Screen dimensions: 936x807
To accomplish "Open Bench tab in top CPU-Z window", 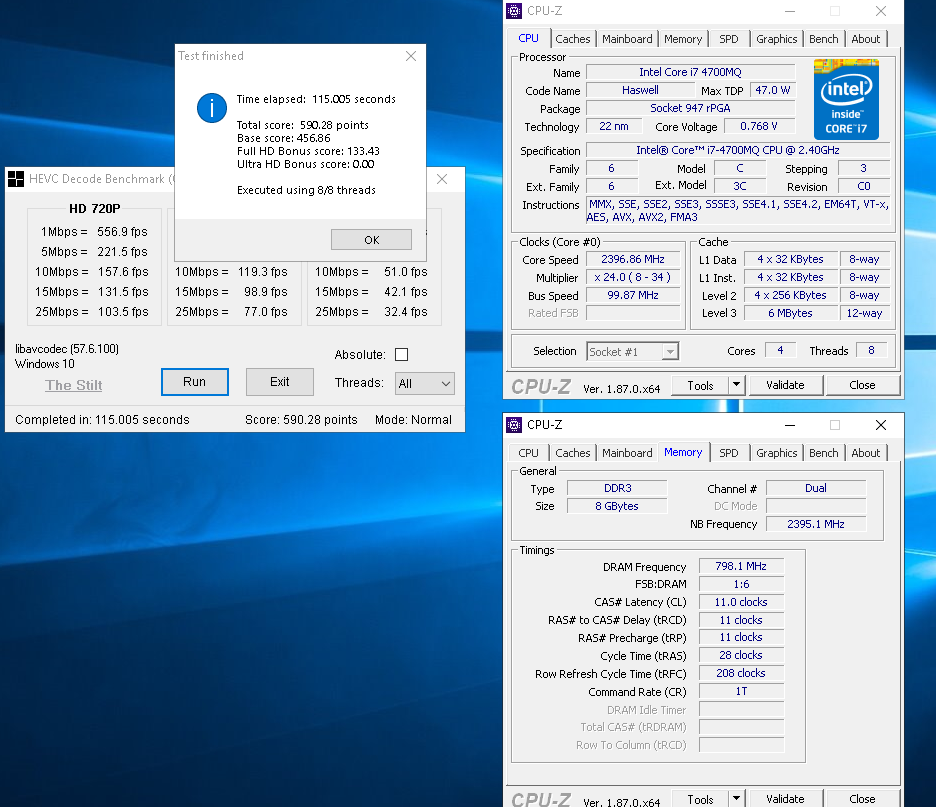I will click(823, 39).
